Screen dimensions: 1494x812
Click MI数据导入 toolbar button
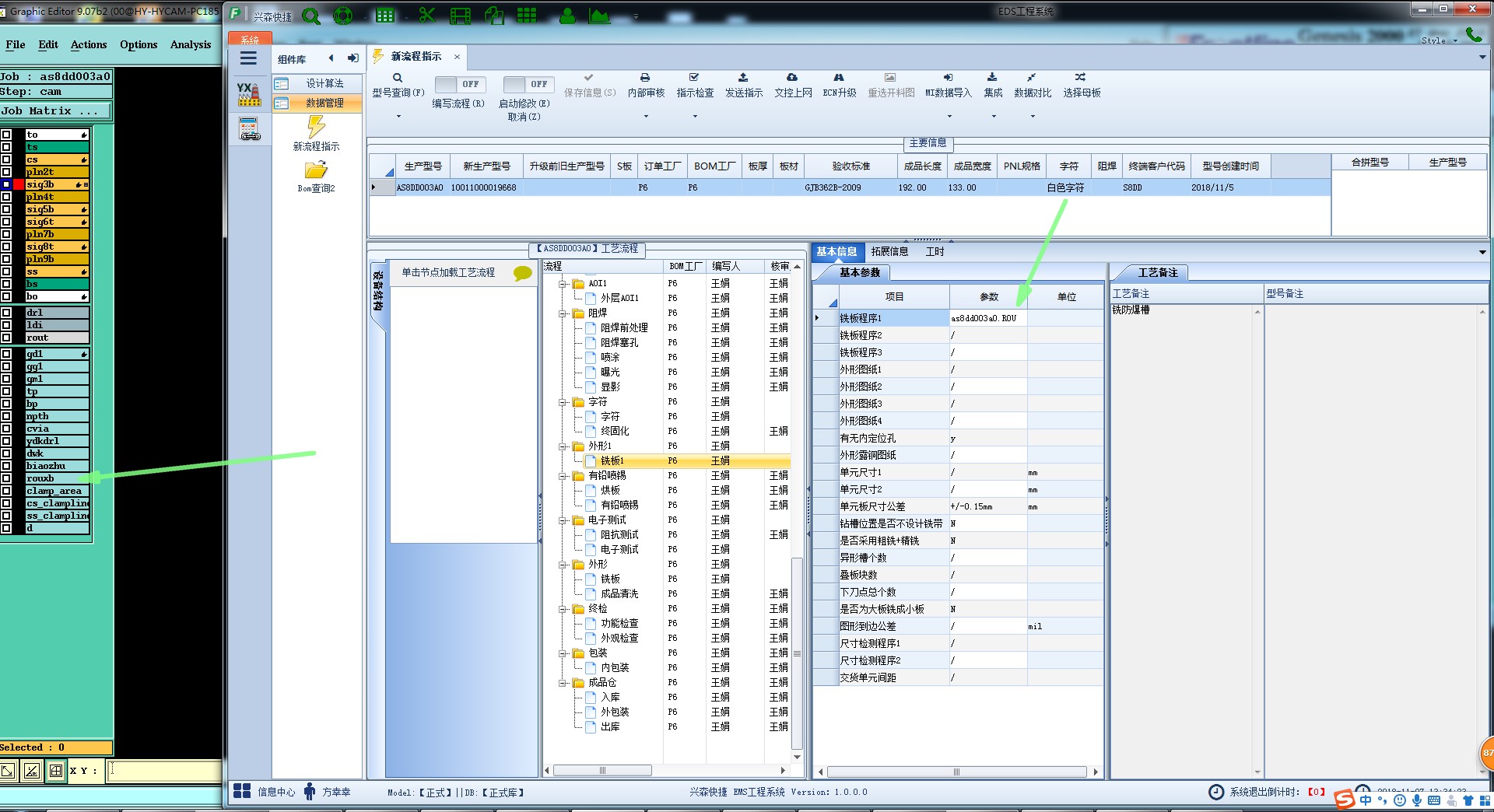[x=949, y=86]
